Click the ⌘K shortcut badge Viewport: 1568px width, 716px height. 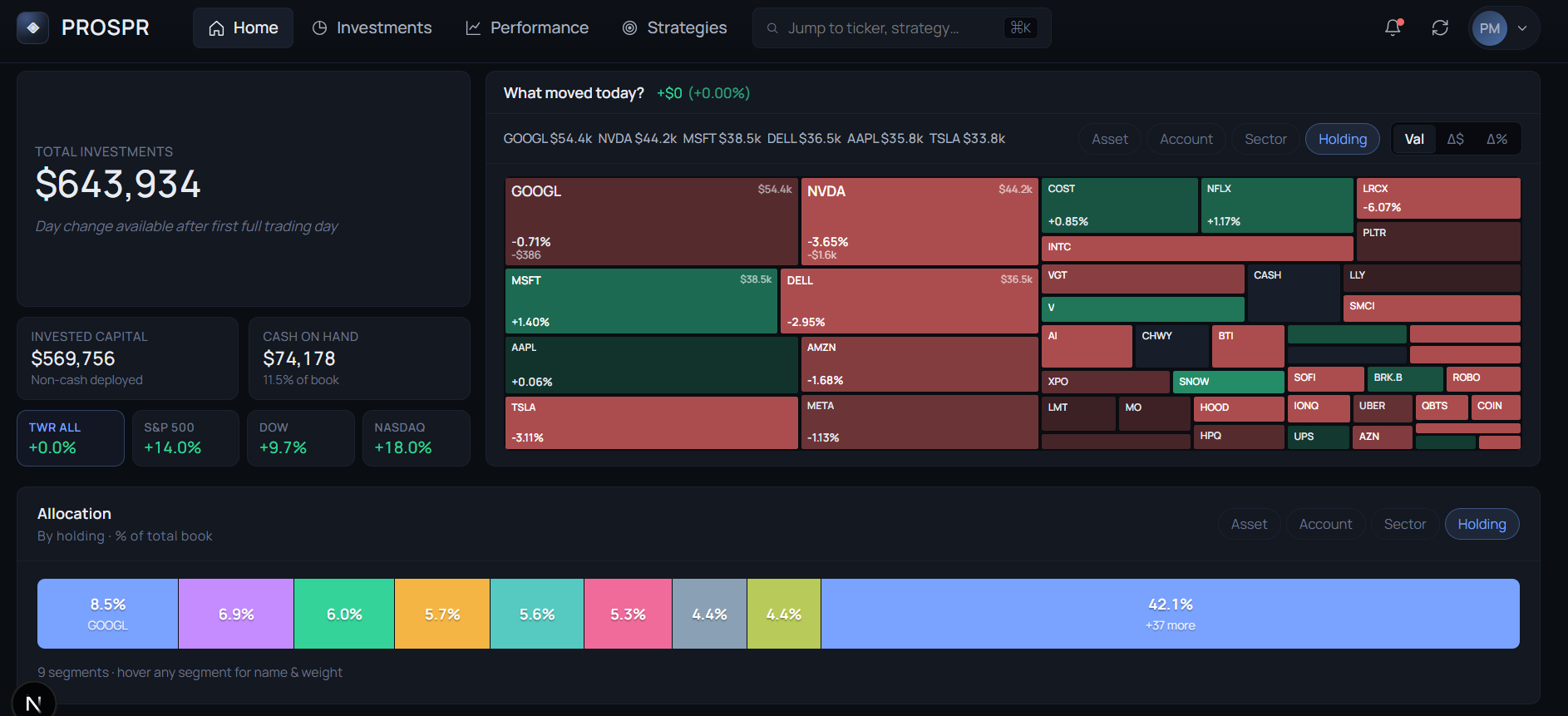click(x=1021, y=27)
